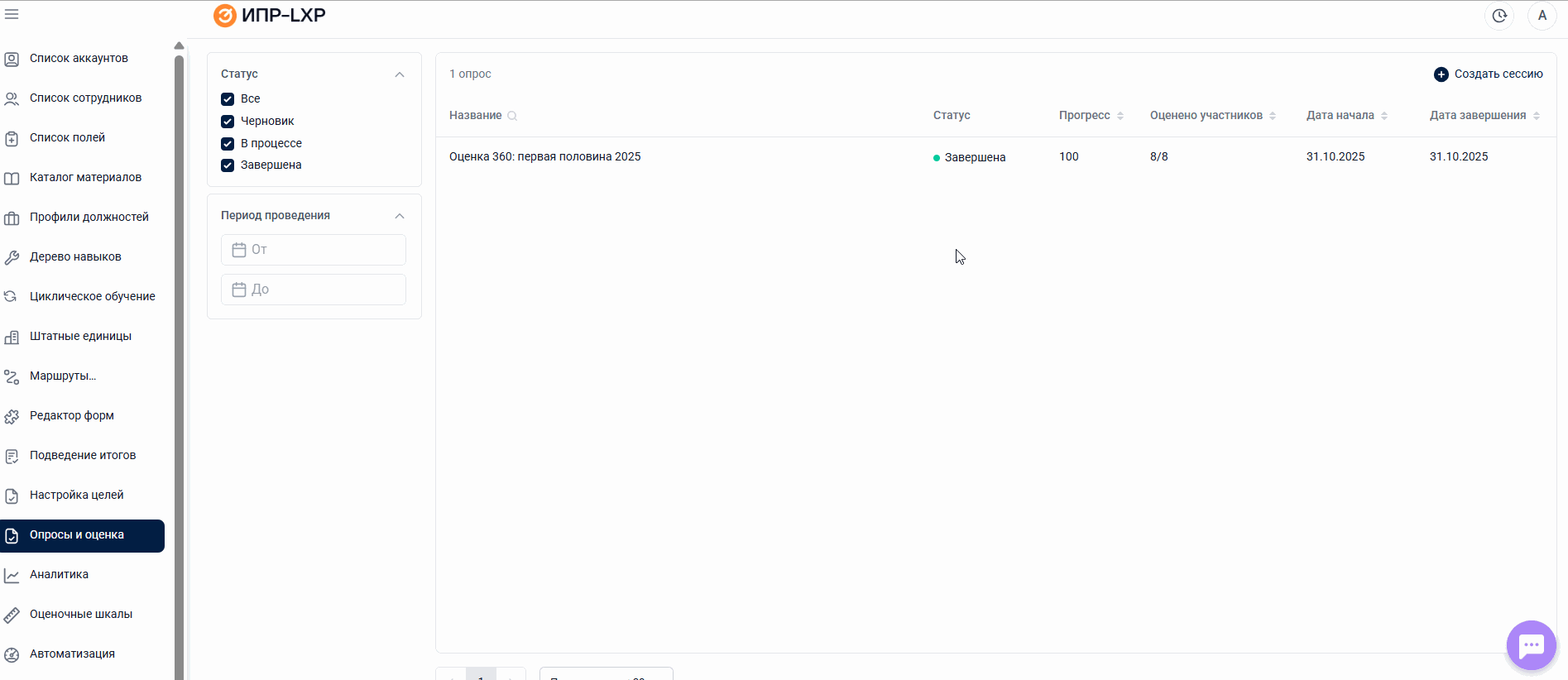Open Аналитика in the sidebar
Screen dimensions: 1568x680
click(x=59, y=574)
